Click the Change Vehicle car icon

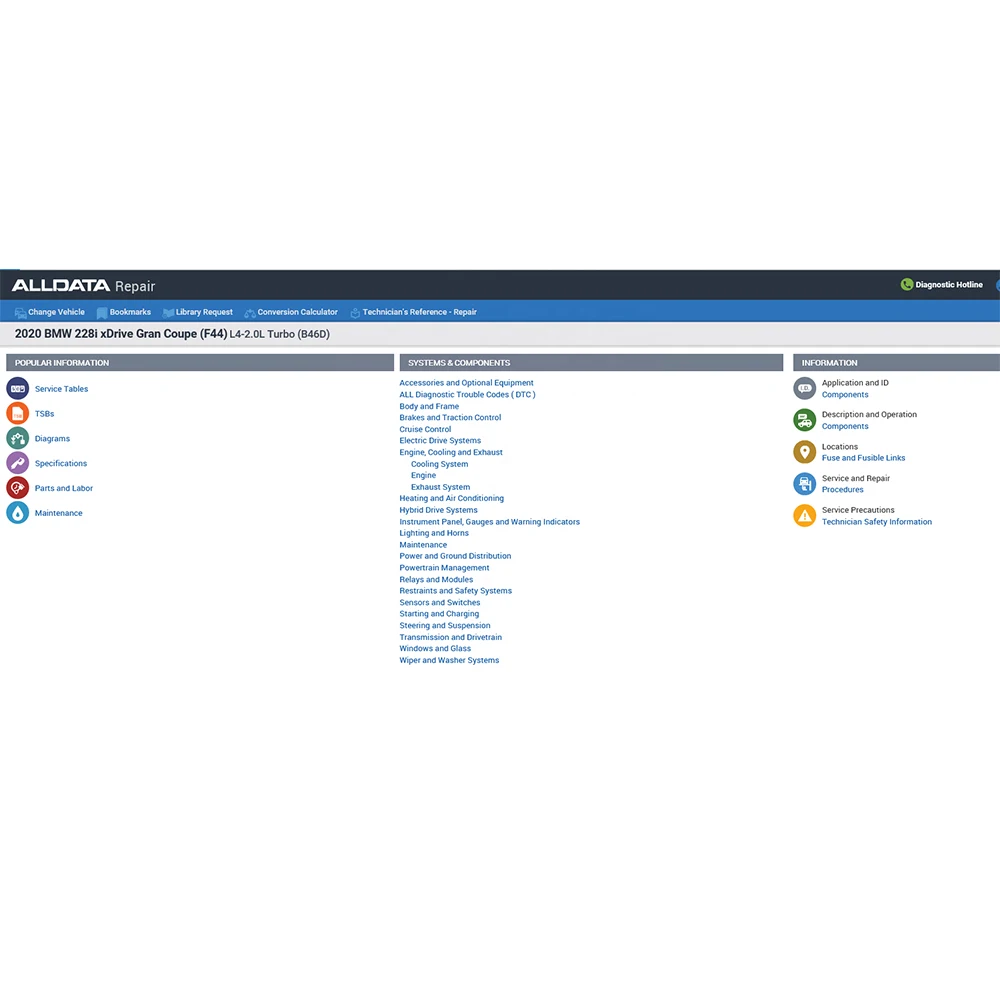(20, 312)
